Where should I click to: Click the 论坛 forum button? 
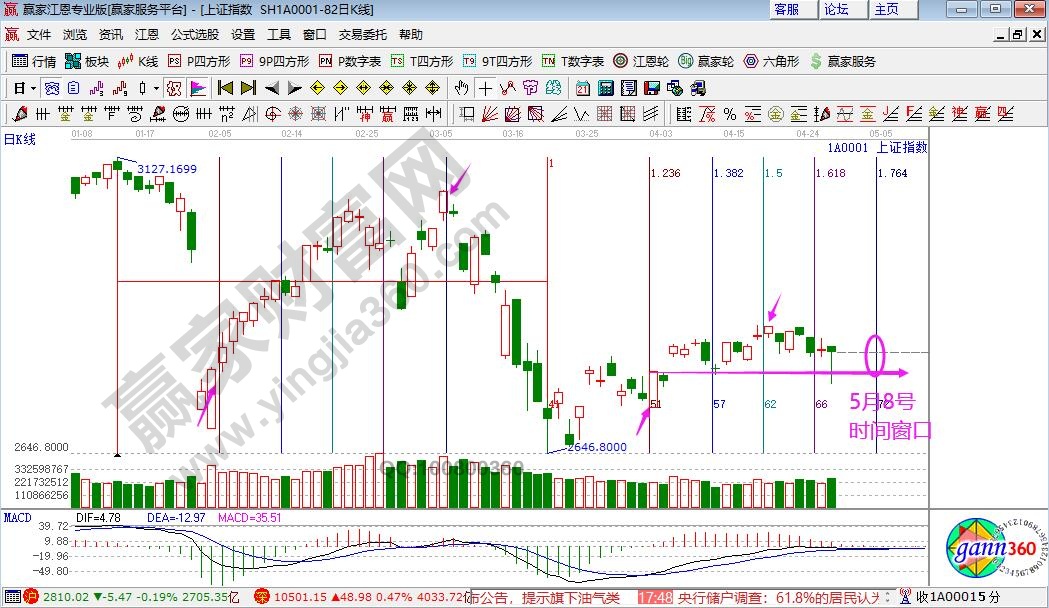click(836, 9)
